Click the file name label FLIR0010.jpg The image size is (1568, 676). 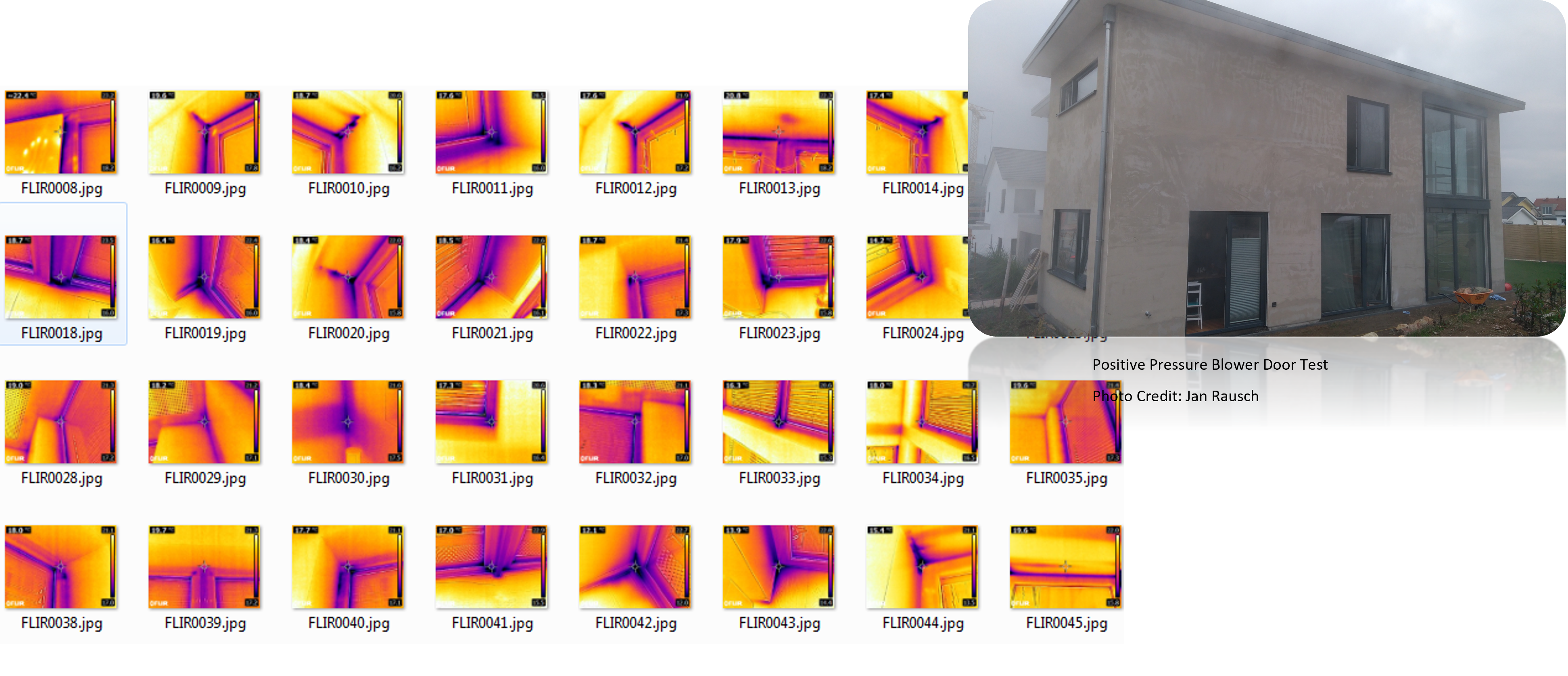[x=349, y=189]
